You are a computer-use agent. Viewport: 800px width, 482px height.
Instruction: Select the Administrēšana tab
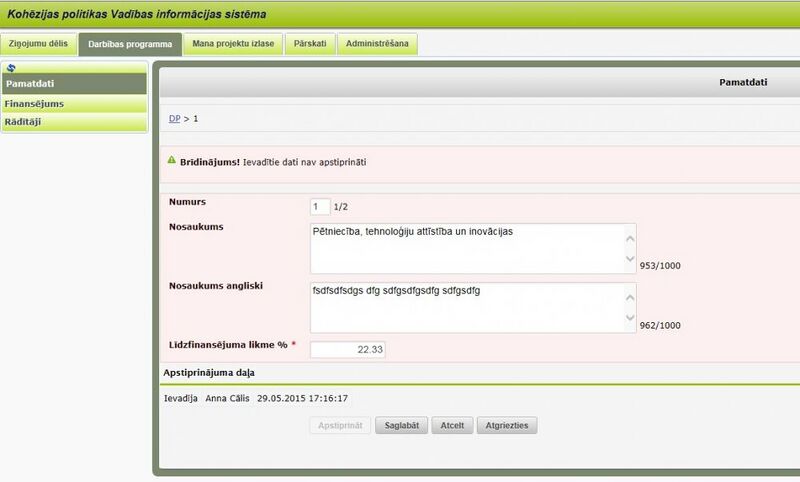[377, 44]
